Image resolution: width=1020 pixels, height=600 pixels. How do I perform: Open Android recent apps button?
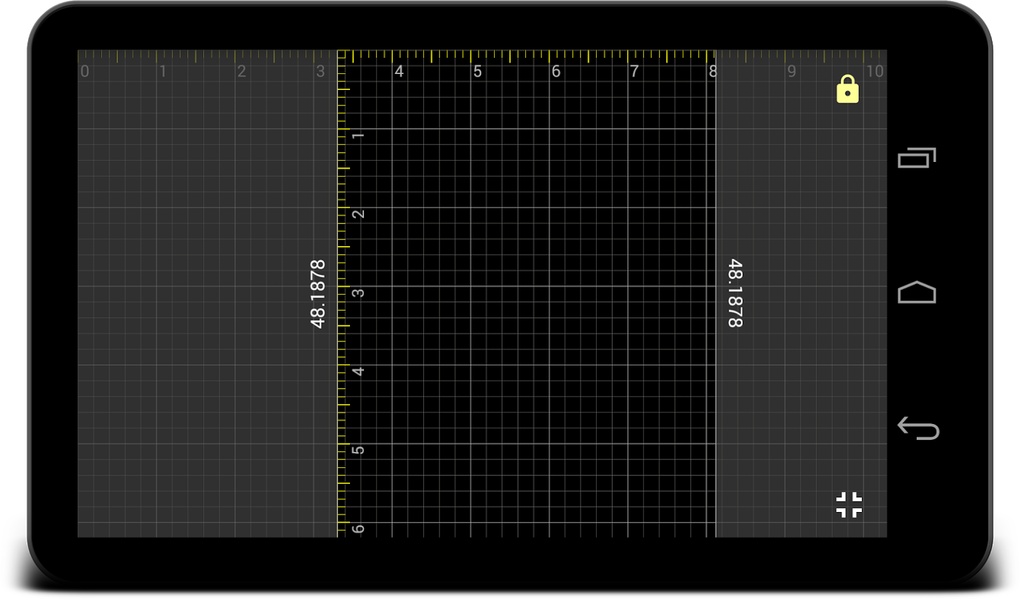coord(917,158)
